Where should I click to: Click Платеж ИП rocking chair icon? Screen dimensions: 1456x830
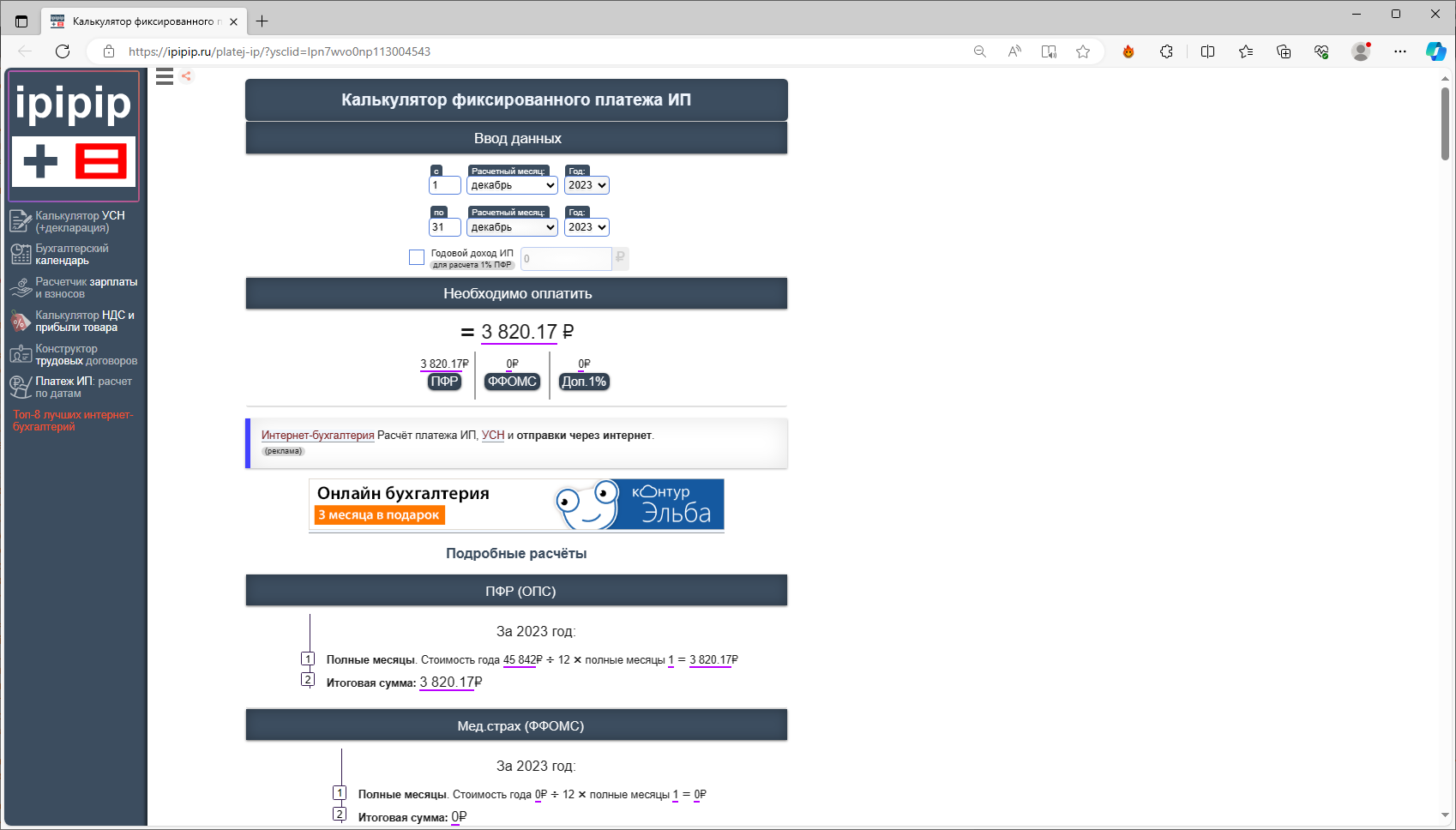[21, 387]
